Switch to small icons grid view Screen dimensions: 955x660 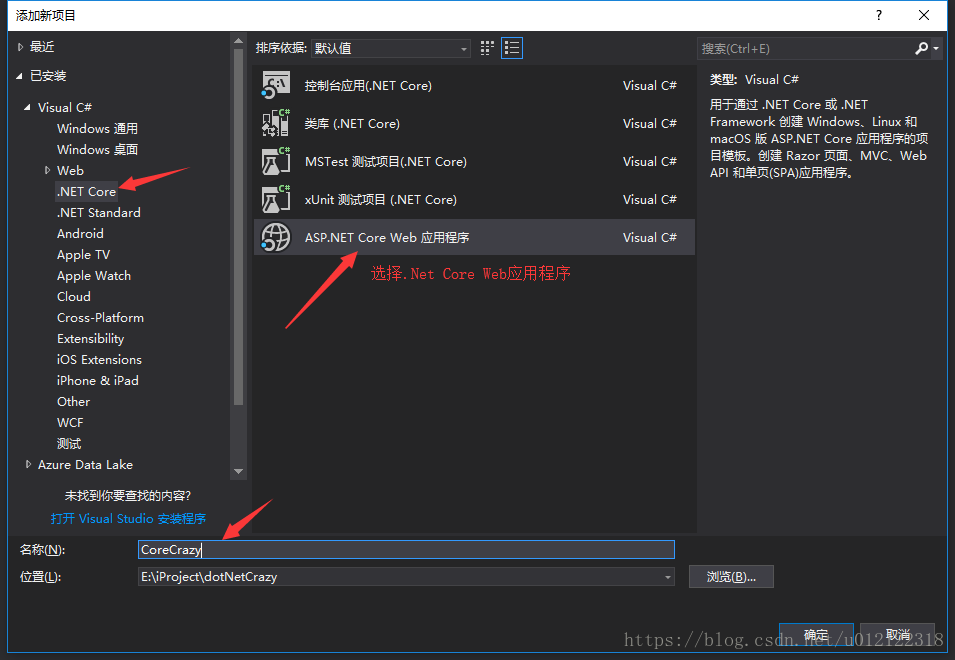[x=487, y=48]
